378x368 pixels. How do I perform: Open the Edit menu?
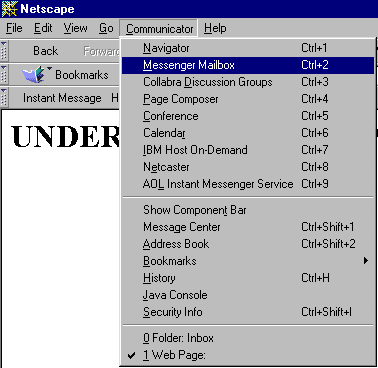click(x=43, y=28)
